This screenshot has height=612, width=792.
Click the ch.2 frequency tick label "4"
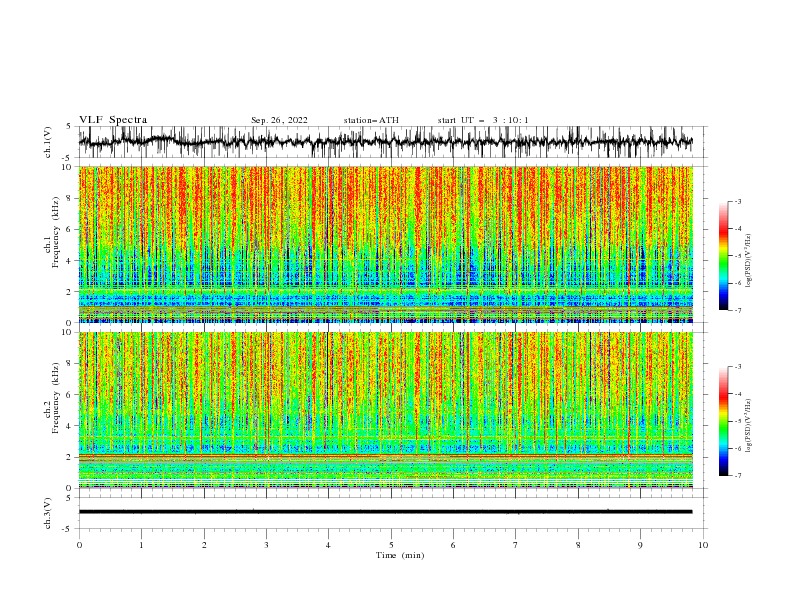pyautogui.click(x=70, y=426)
